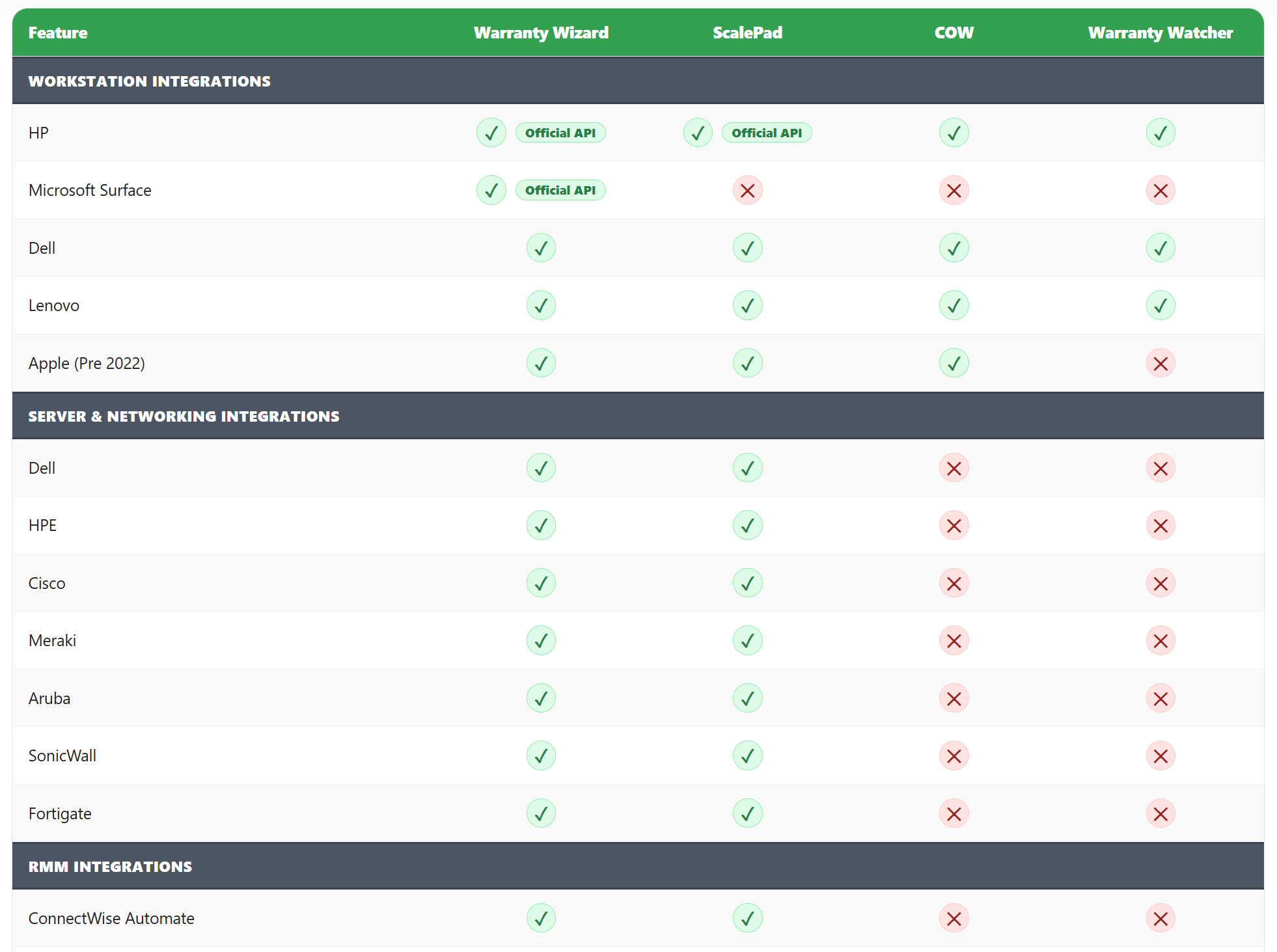Click the Warranty Watcher column header
This screenshot has height=952, width=1277.
pyautogui.click(x=1160, y=33)
